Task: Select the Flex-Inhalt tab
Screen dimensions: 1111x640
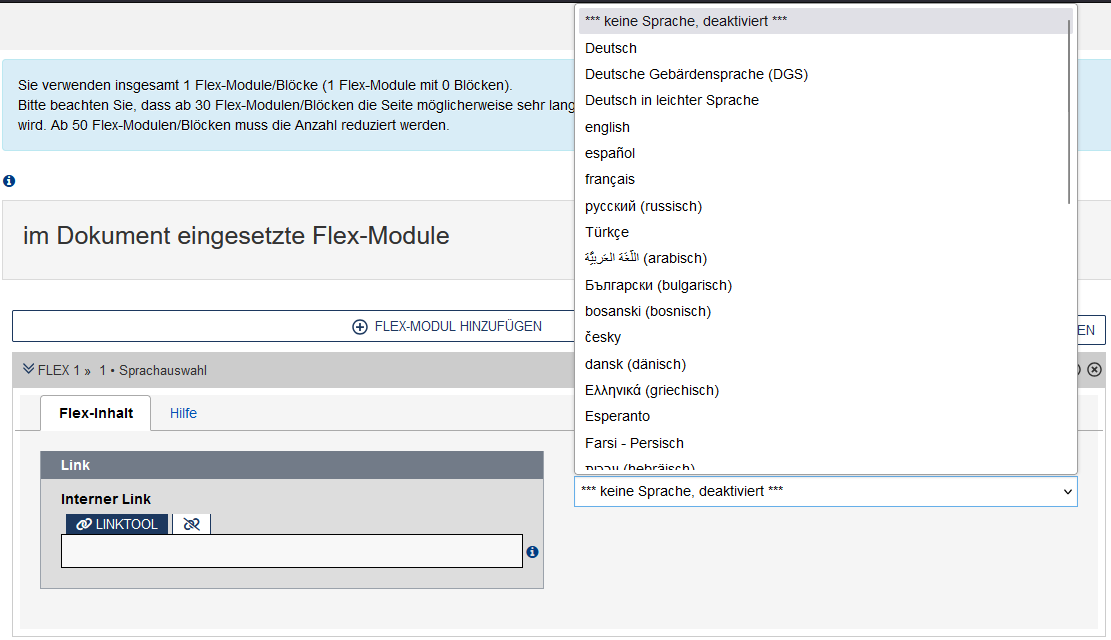Action: tap(96, 413)
